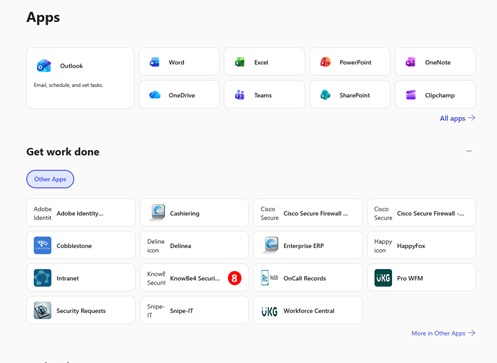The height and width of the screenshot is (363, 497).
Task: Click the OnCall Records icon
Action: click(270, 278)
